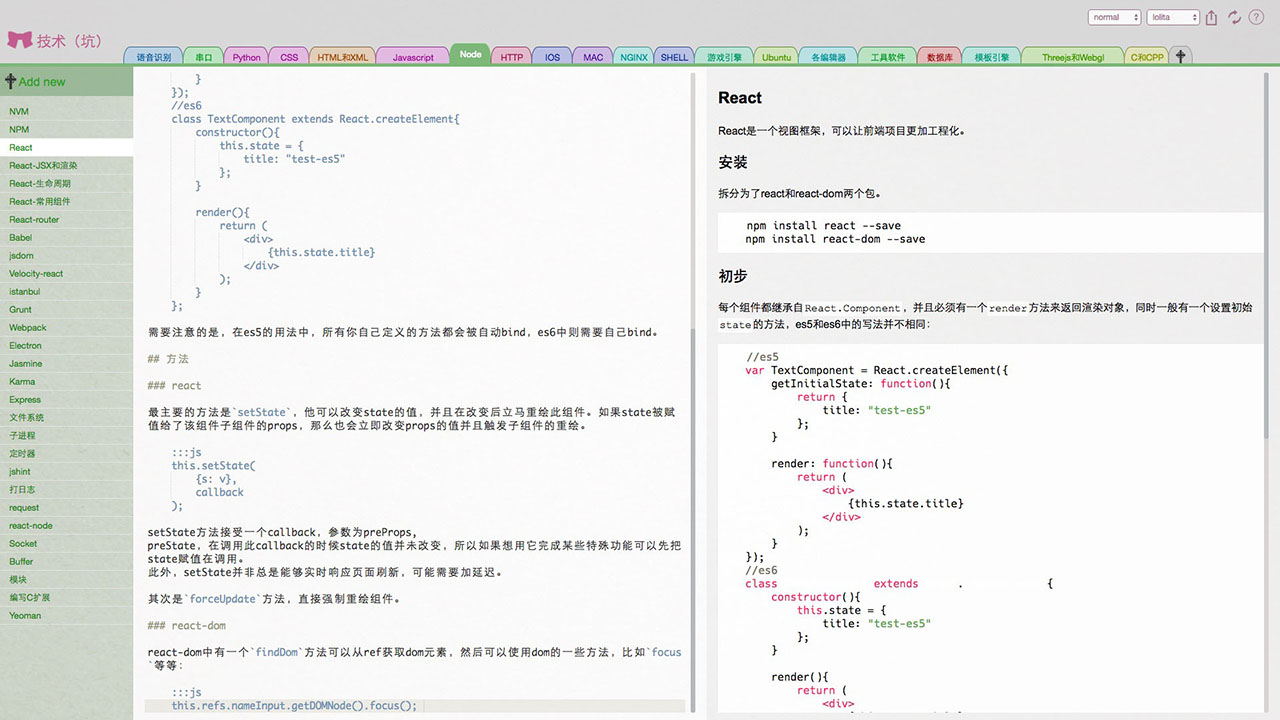Click the pink bow logo icon
This screenshot has width=1280, height=720.
(20, 40)
